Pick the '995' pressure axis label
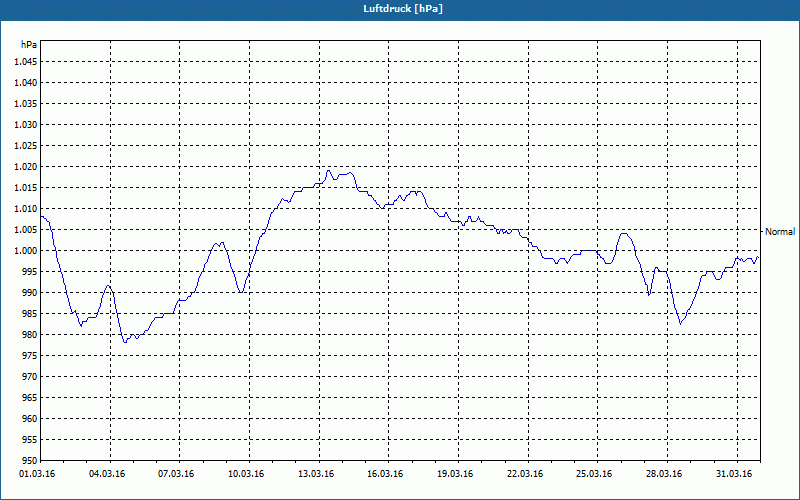Image resolution: width=800 pixels, height=500 pixels. click(31, 271)
